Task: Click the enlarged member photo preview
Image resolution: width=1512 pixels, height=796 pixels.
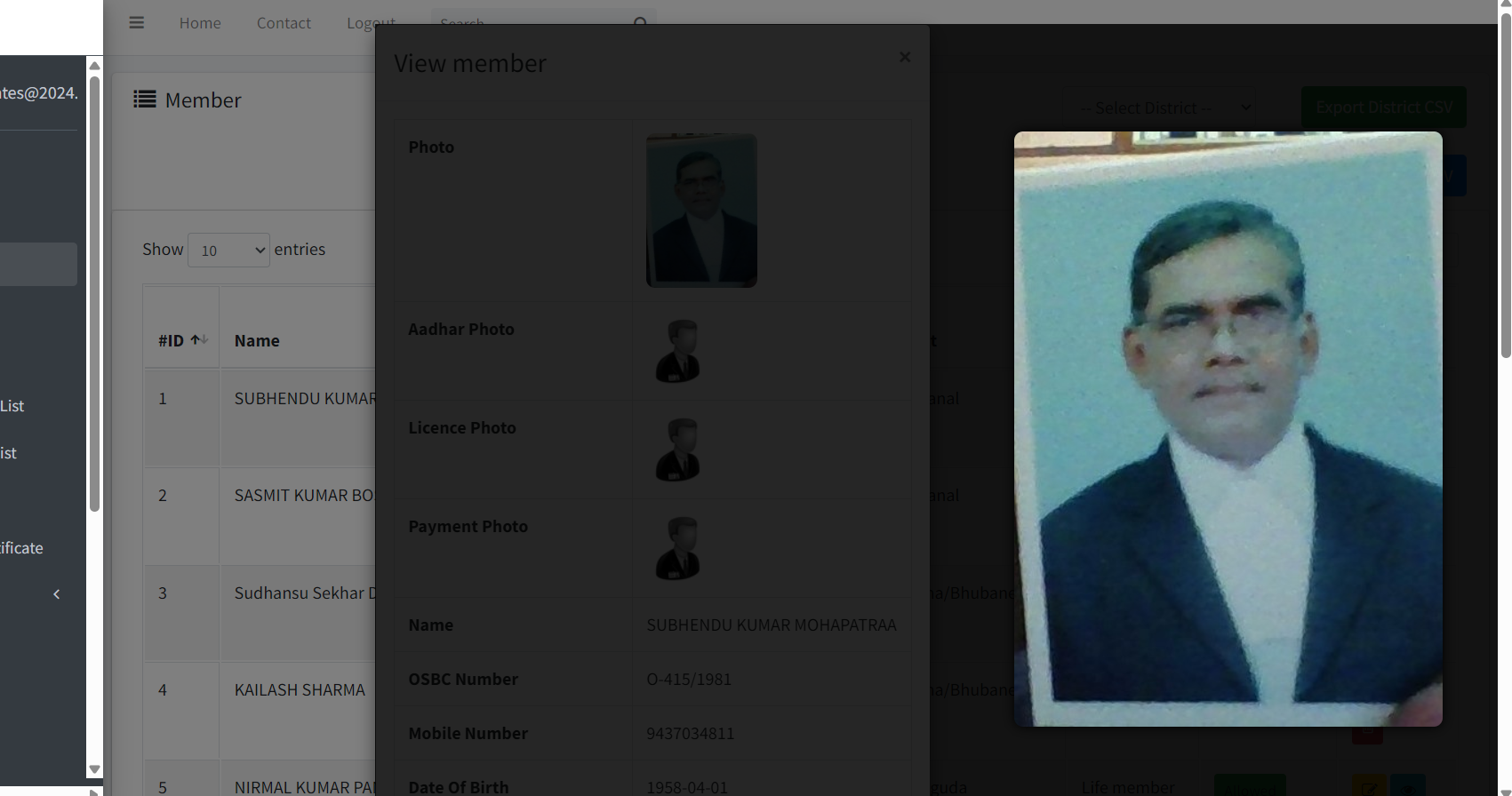Action: click(x=1228, y=429)
